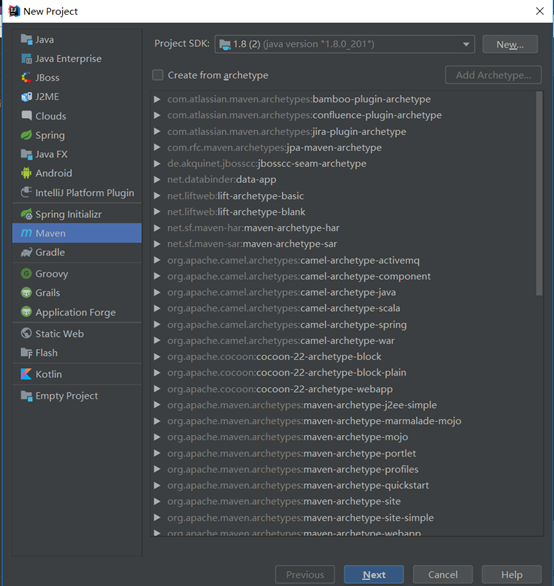Viewport: 554px width, 586px height.
Task: Click the Spring Initializr icon
Action: pyautogui.click(x=27, y=214)
